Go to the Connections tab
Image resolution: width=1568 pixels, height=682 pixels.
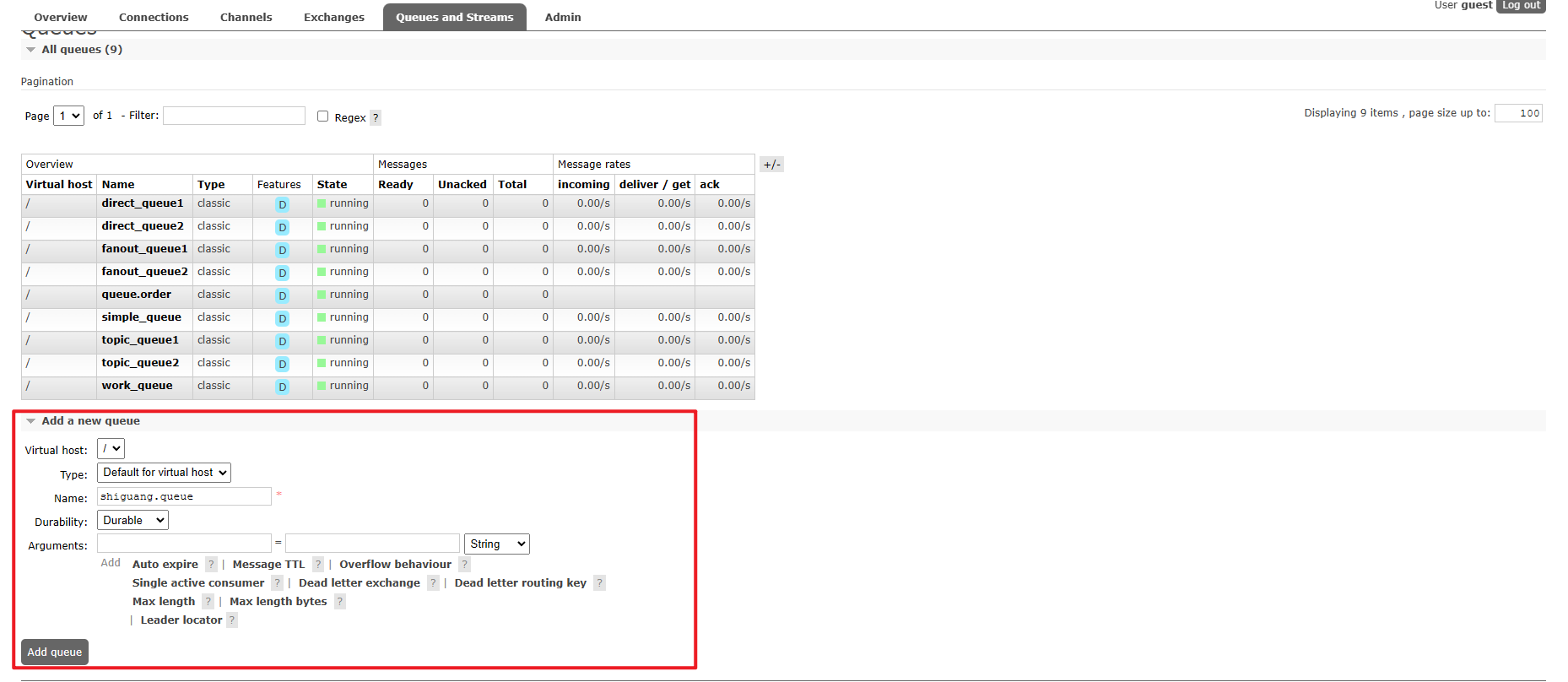click(x=154, y=17)
